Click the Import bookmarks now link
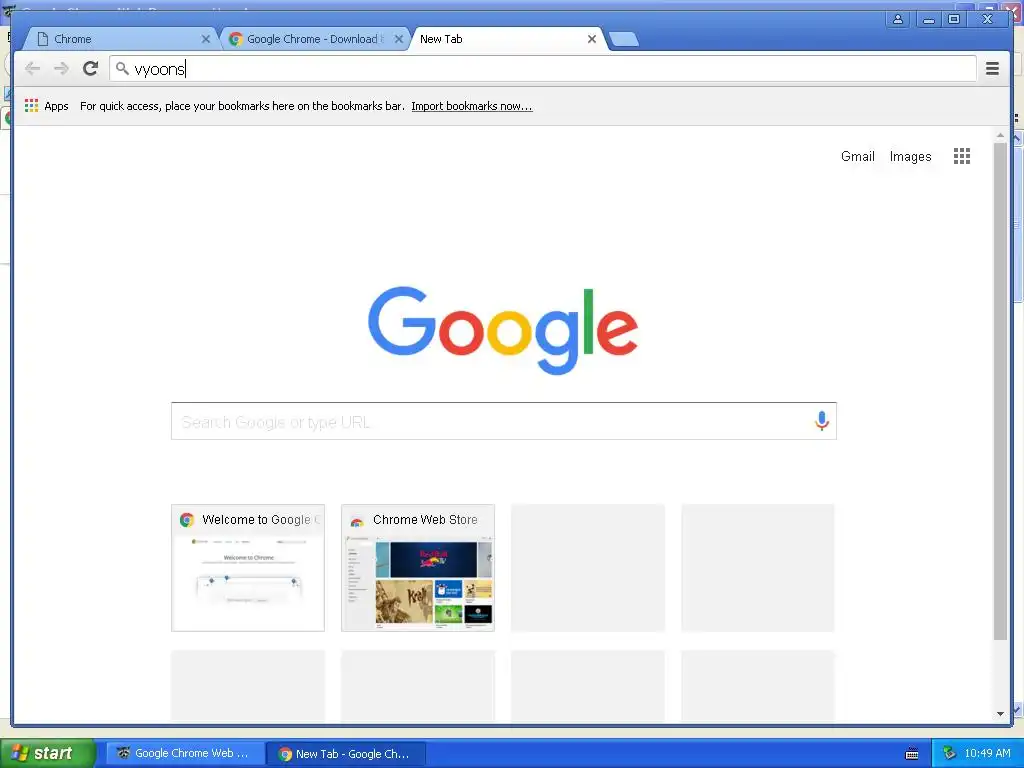Viewport: 1024px width, 768px height. pos(472,106)
